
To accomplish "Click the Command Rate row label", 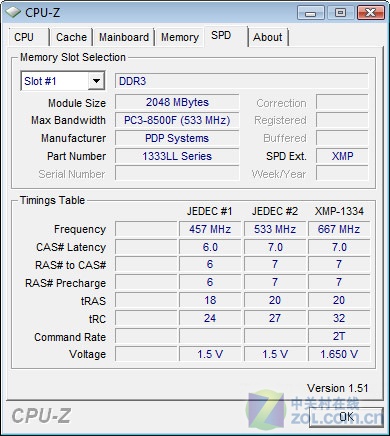I will tap(70, 337).
